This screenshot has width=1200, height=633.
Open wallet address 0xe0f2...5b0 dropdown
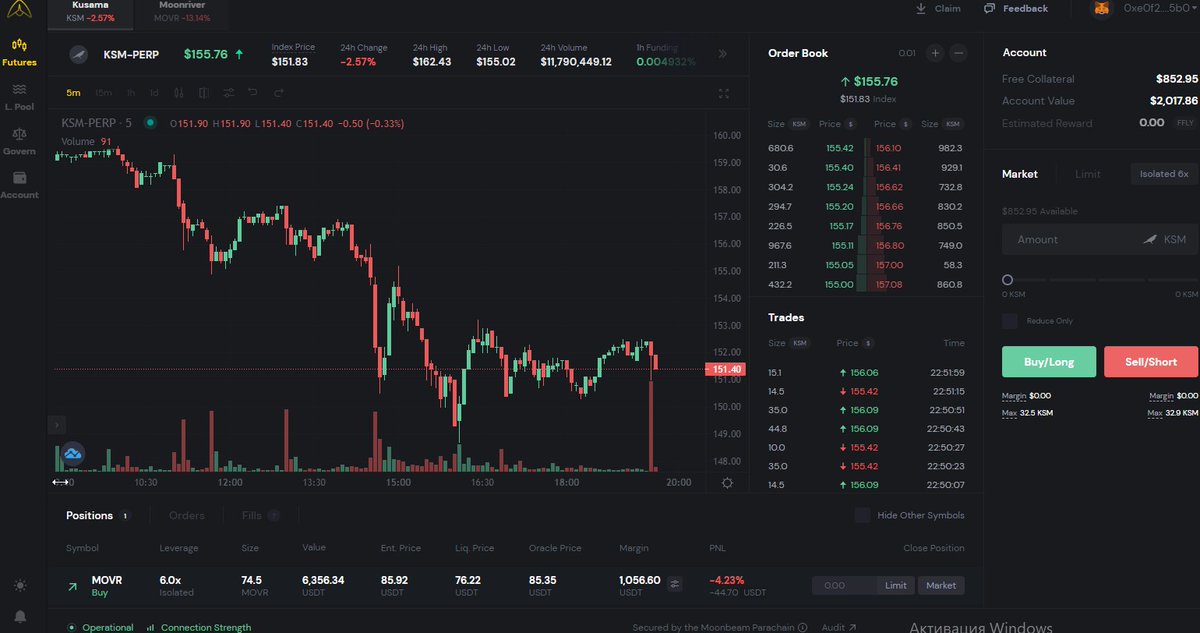1160,8
